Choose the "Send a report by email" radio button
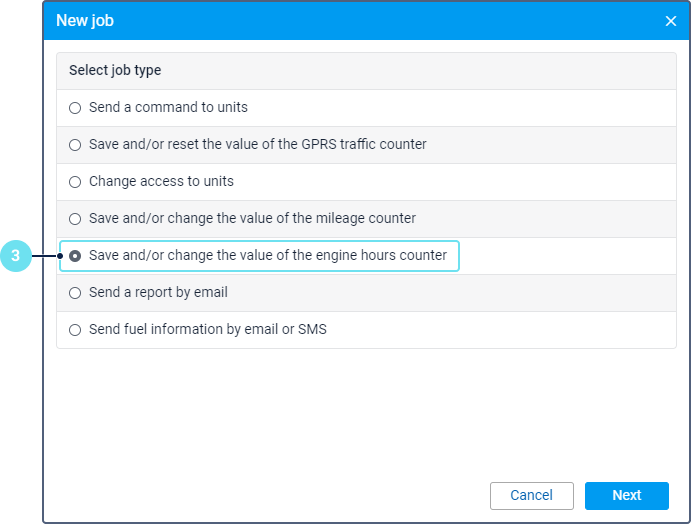Image resolution: width=691 pixels, height=524 pixels. [75, 293]
